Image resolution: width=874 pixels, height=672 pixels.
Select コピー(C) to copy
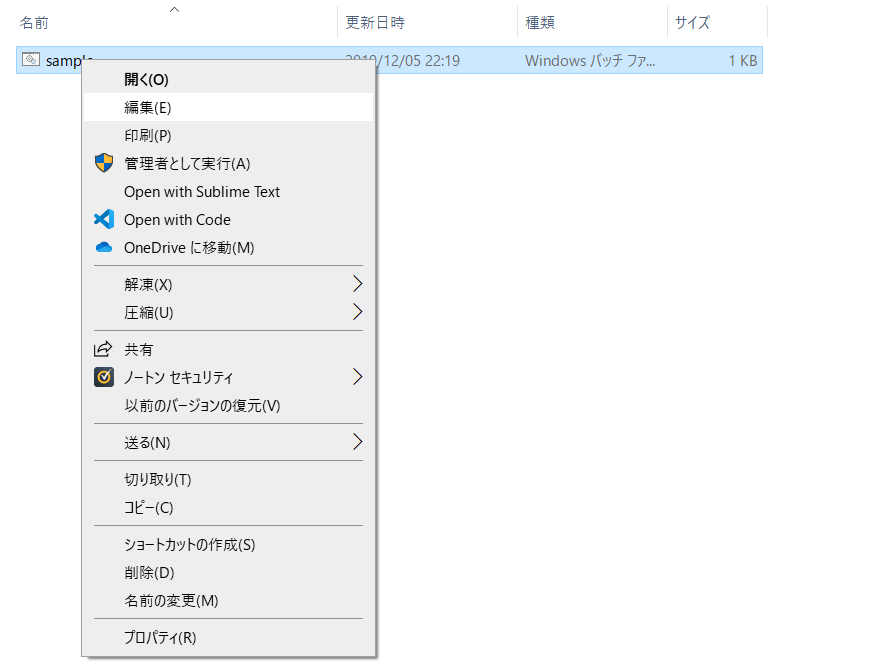228,507
